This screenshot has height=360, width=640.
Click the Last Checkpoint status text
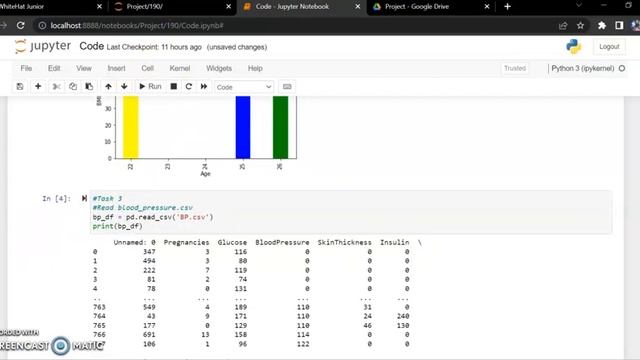tap(154, 47)
